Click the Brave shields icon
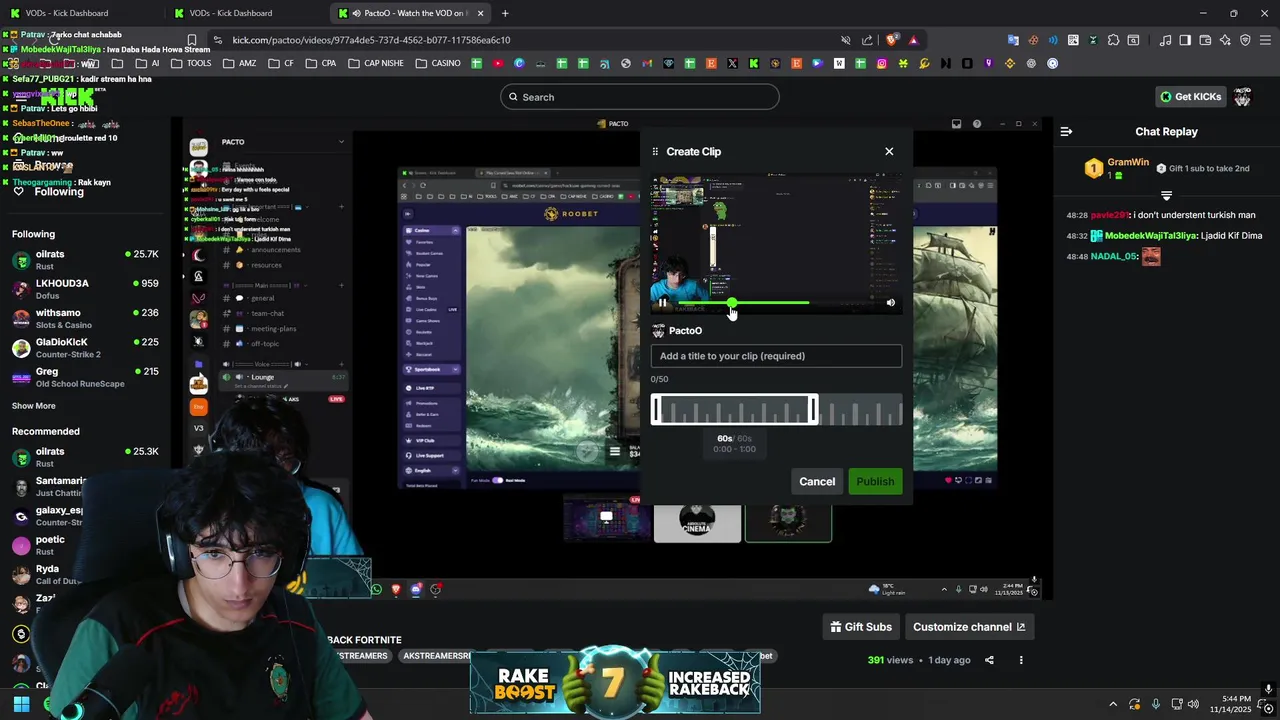Image resolution: width=1280 pixels, height=720 pixels. click(x=892, y=40)
